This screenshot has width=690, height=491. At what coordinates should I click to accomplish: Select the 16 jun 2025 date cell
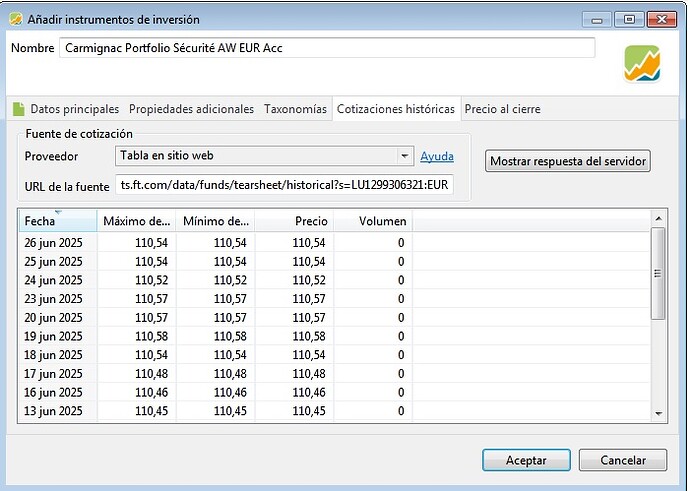pyautogui.click(x=53, y=392)
